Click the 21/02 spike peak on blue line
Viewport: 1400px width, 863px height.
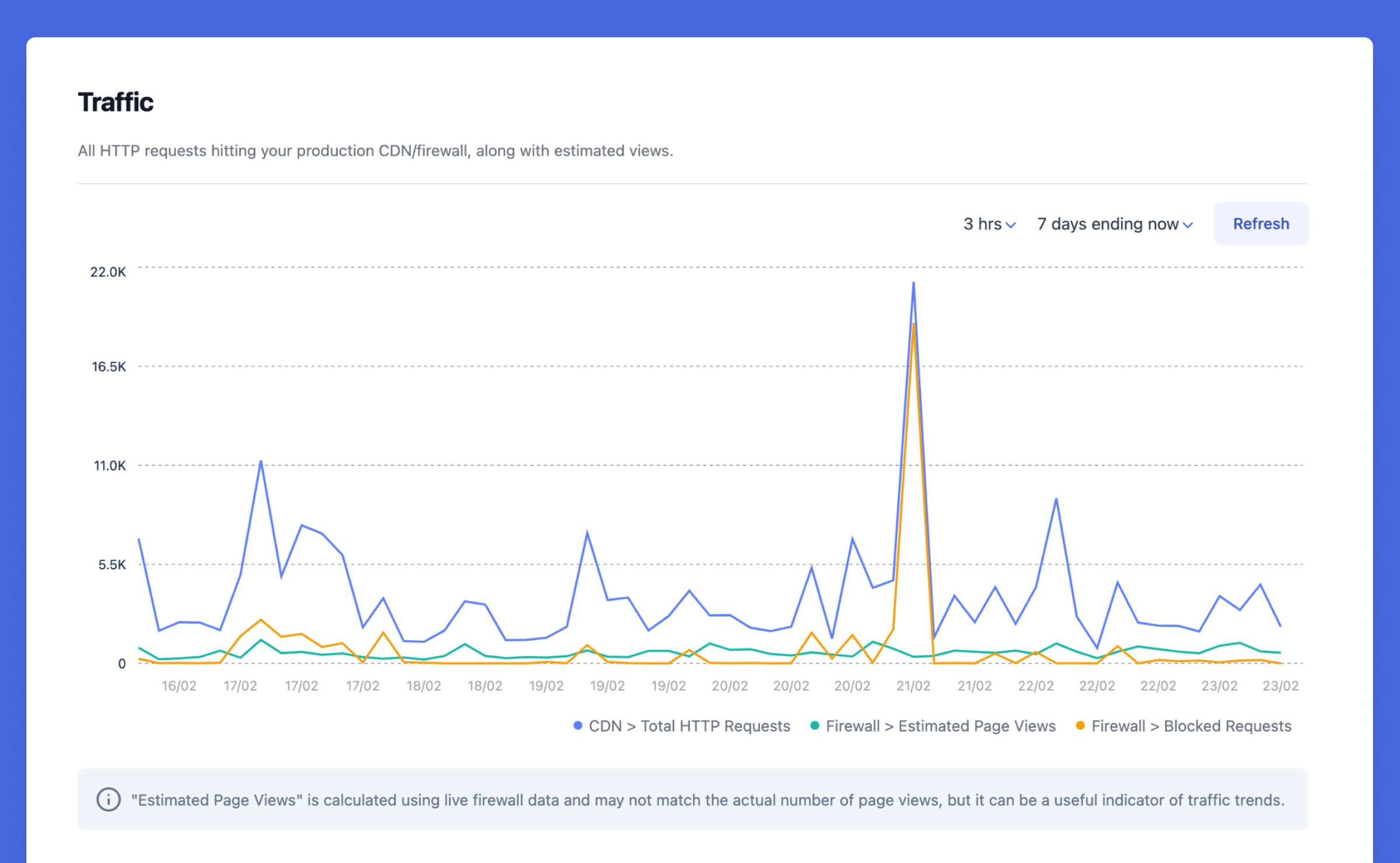pos(913,283)
